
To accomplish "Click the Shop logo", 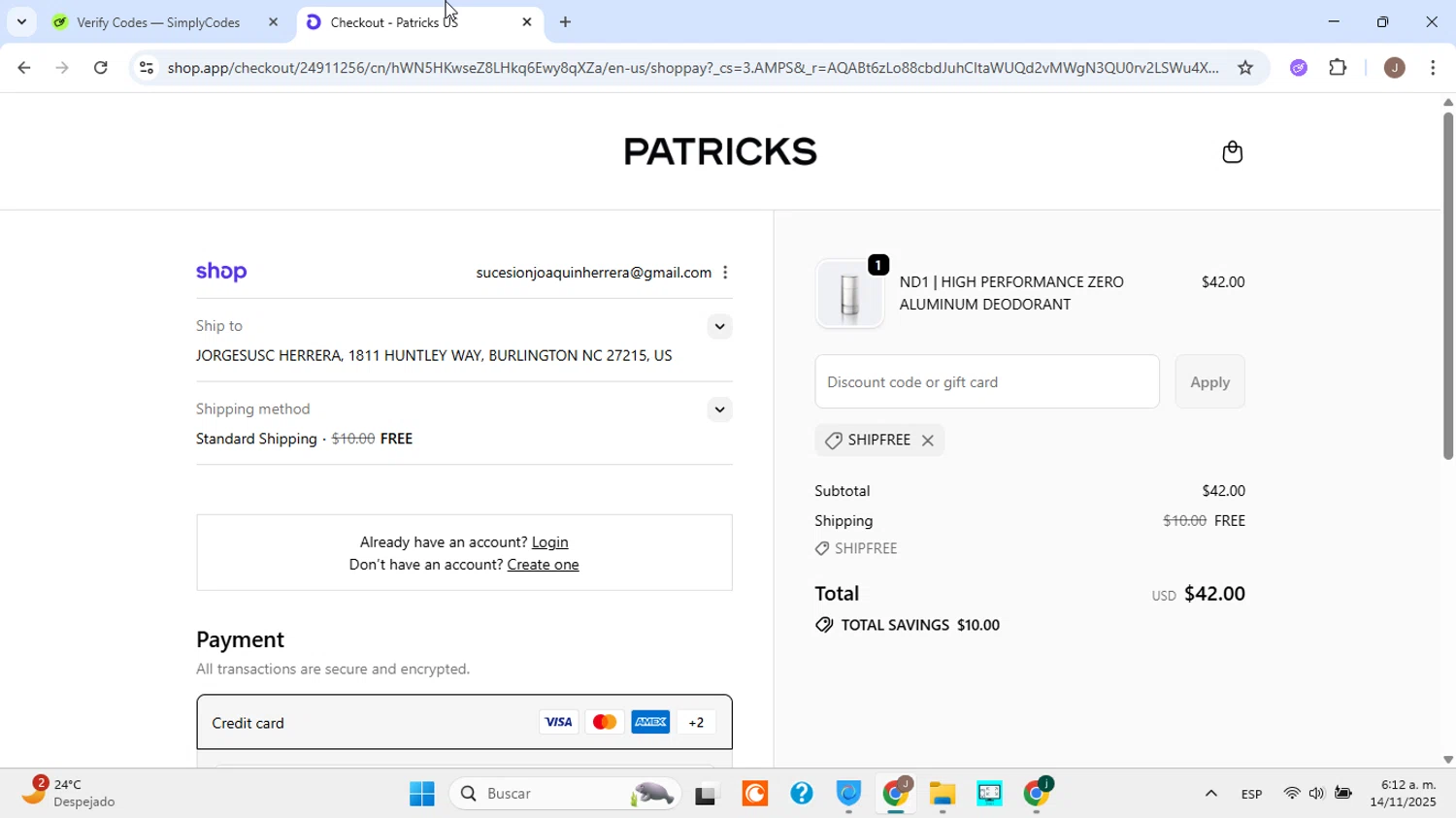I will 221,273.
